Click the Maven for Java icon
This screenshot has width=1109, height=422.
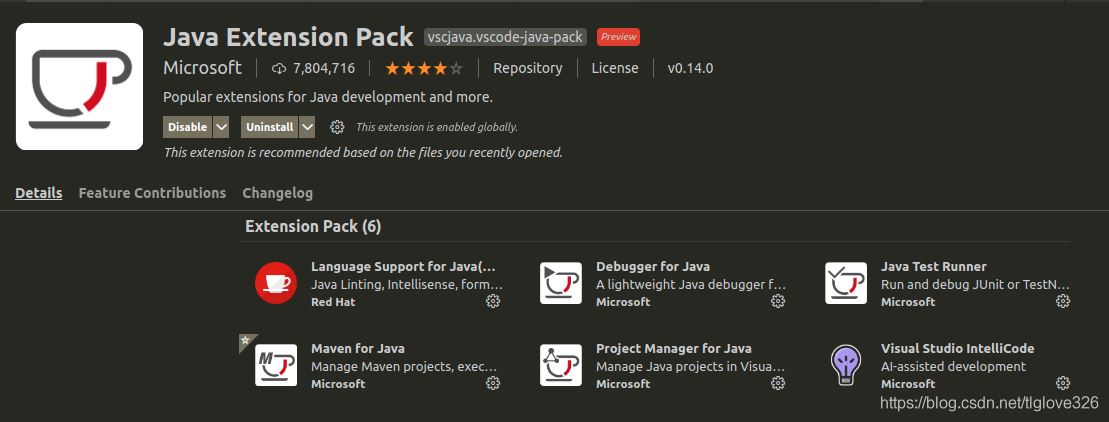(x=276, y=365)
